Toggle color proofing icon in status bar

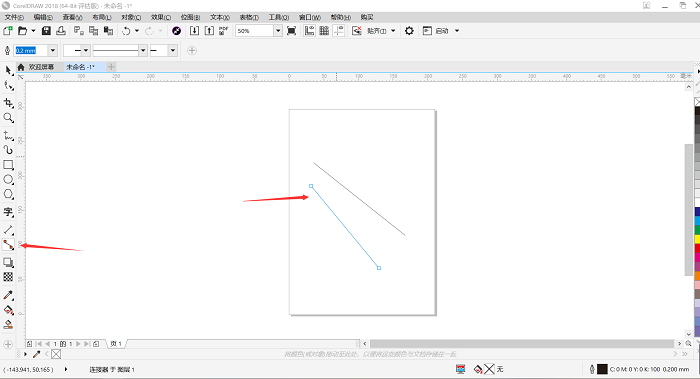[x=460, y=369]
